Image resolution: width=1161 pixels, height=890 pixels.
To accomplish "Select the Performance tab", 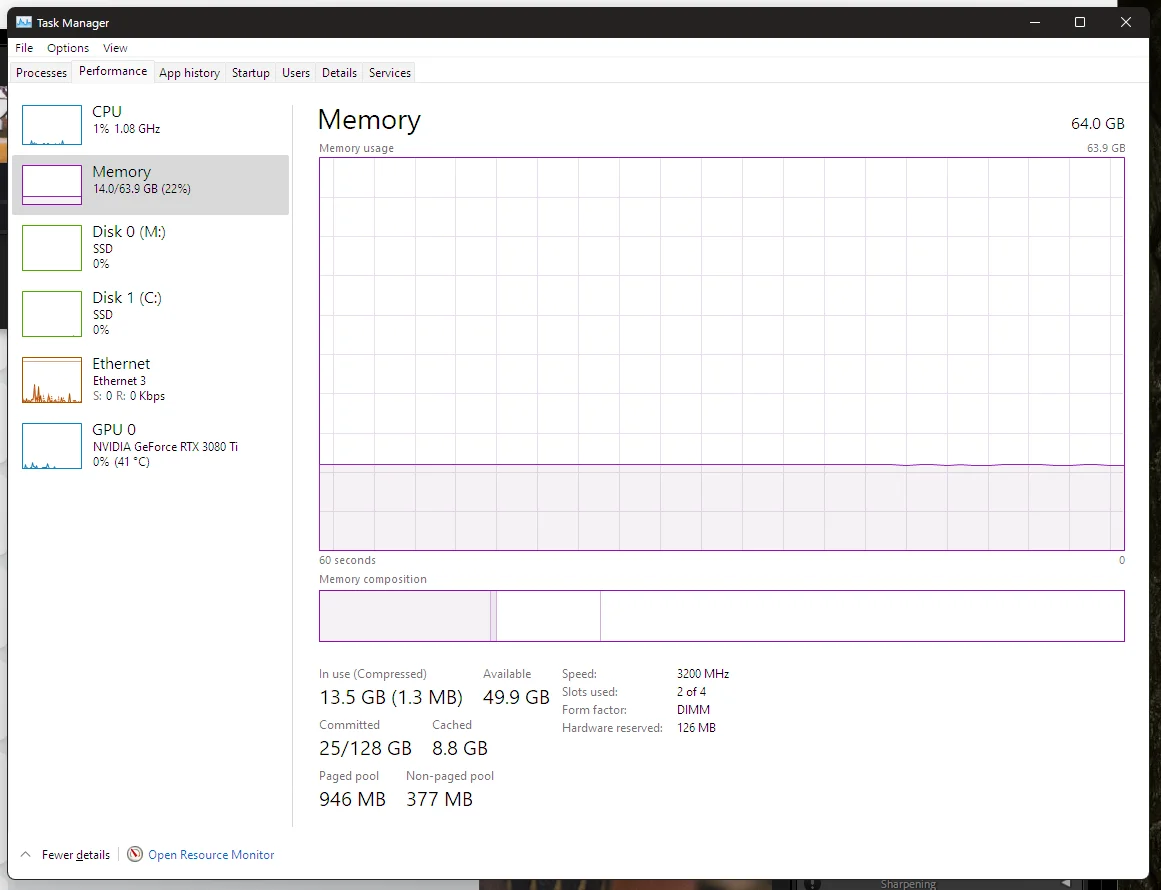I will (x=113, y=71).
